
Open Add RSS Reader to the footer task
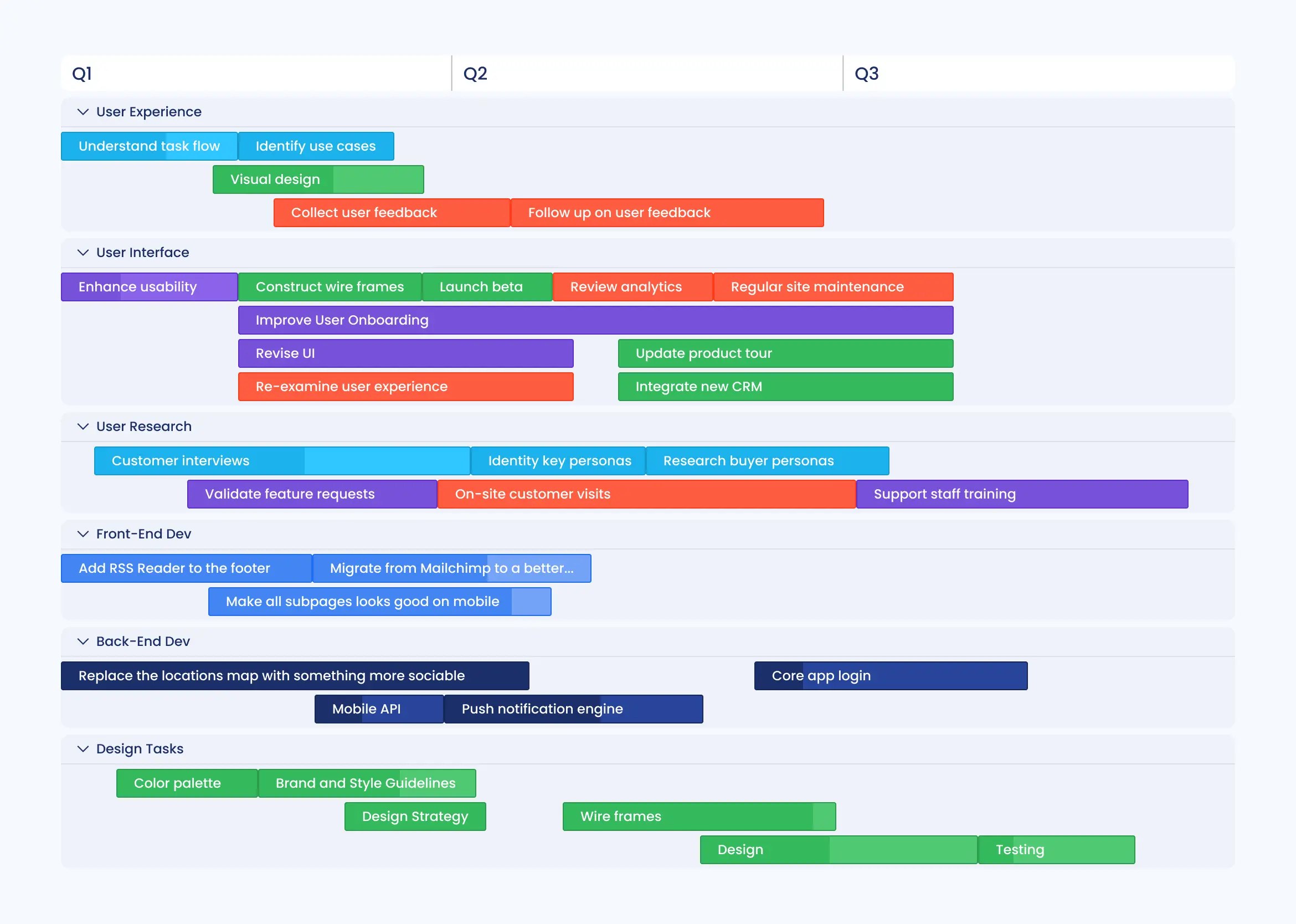coord(187,568)
